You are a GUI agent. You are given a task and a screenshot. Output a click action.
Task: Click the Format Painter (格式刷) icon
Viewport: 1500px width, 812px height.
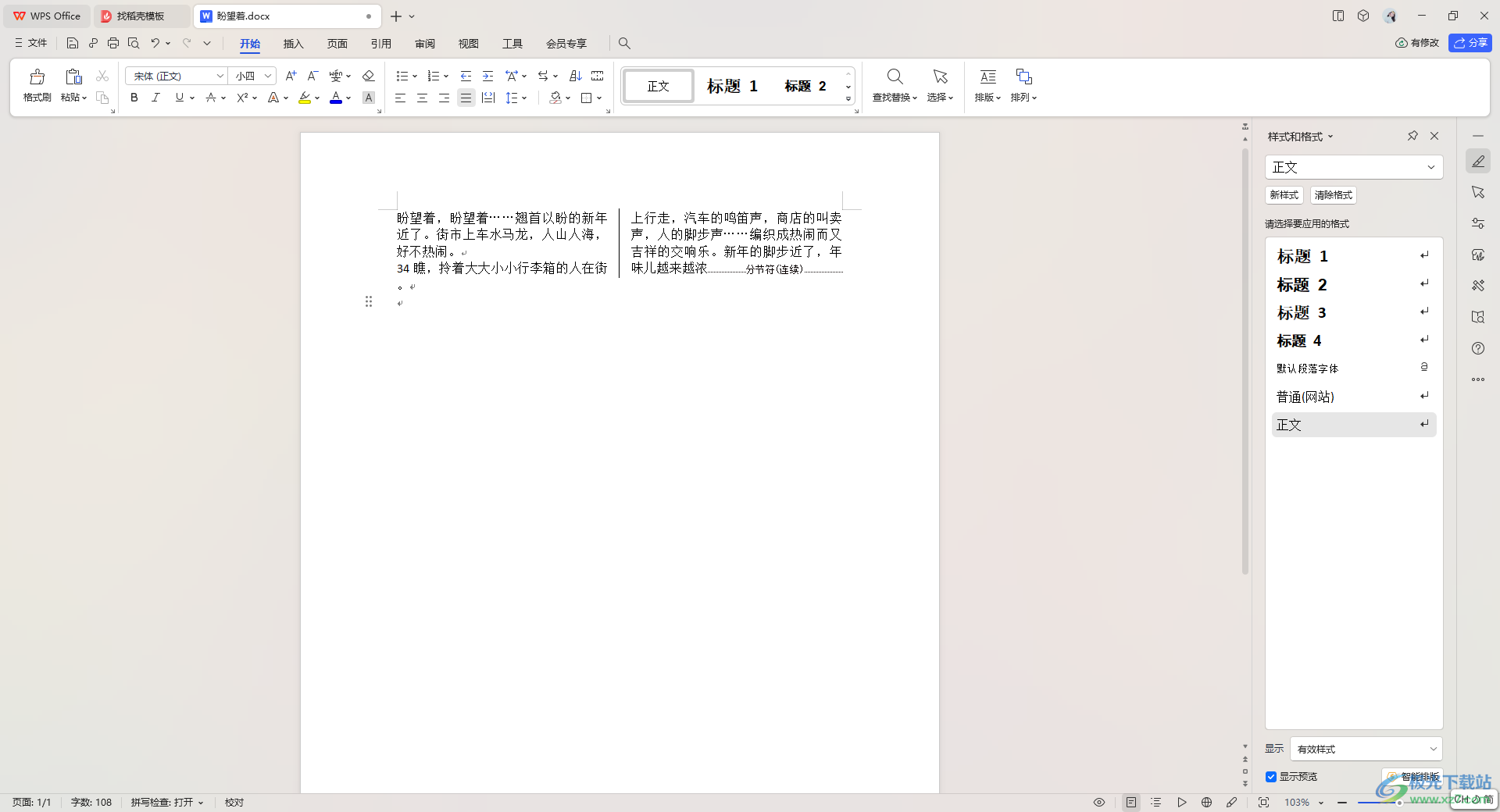pyautogui.click(x=37, y=77)
